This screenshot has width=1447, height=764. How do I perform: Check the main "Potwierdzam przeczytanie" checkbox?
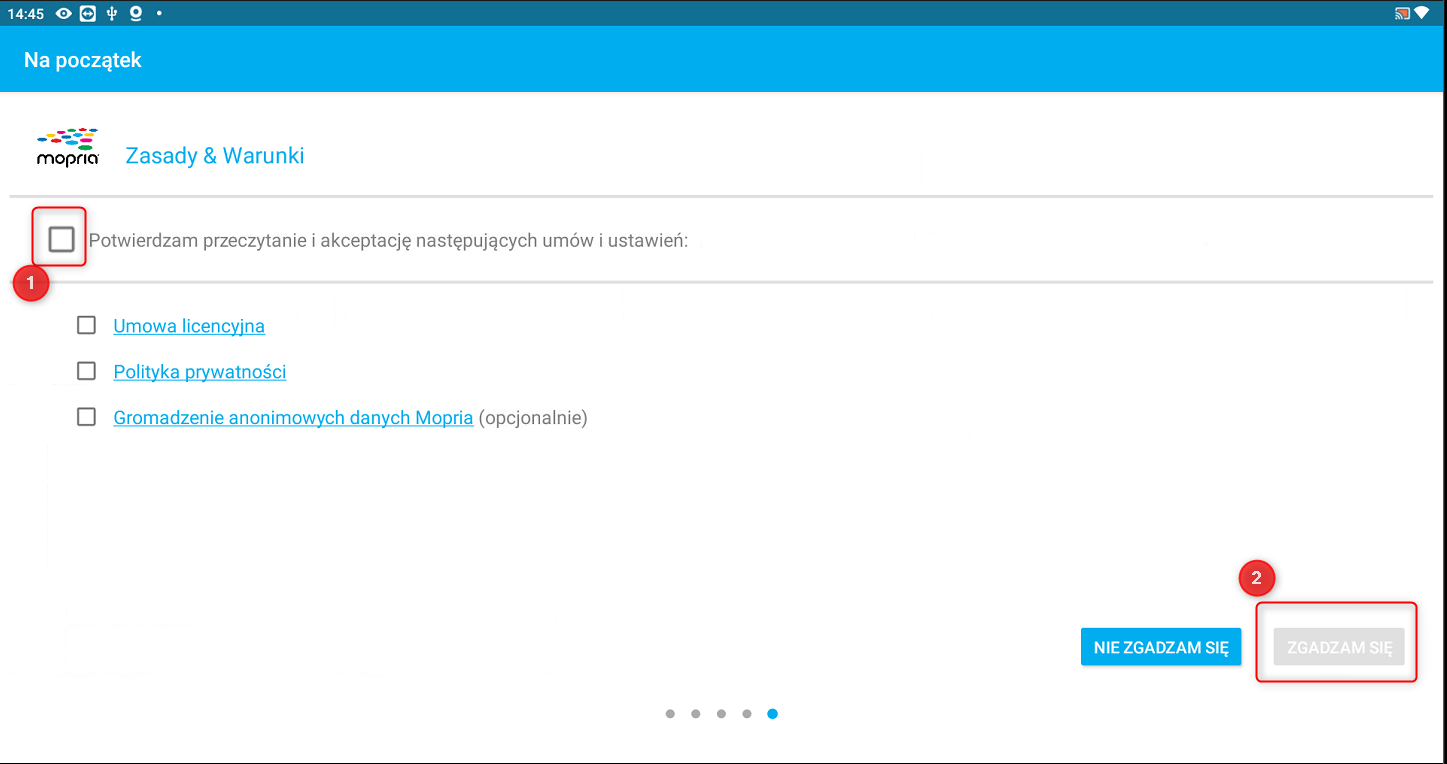pos(61,239)
